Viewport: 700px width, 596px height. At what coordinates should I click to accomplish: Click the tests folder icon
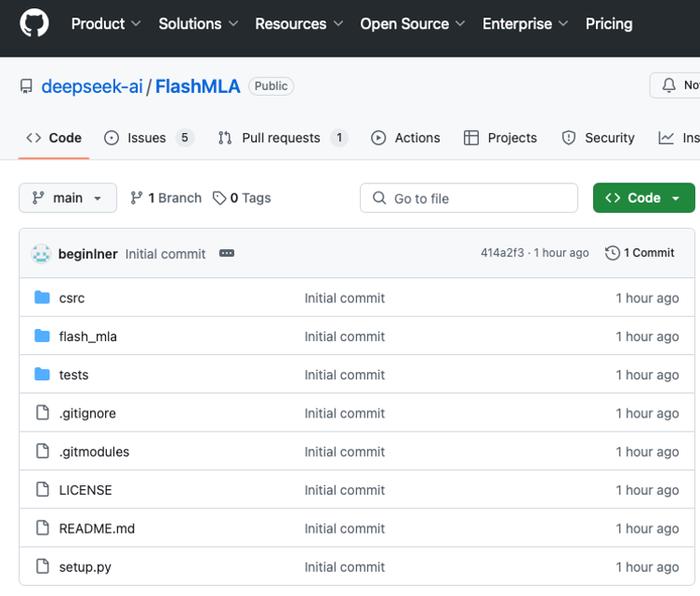tap(42, 375)
